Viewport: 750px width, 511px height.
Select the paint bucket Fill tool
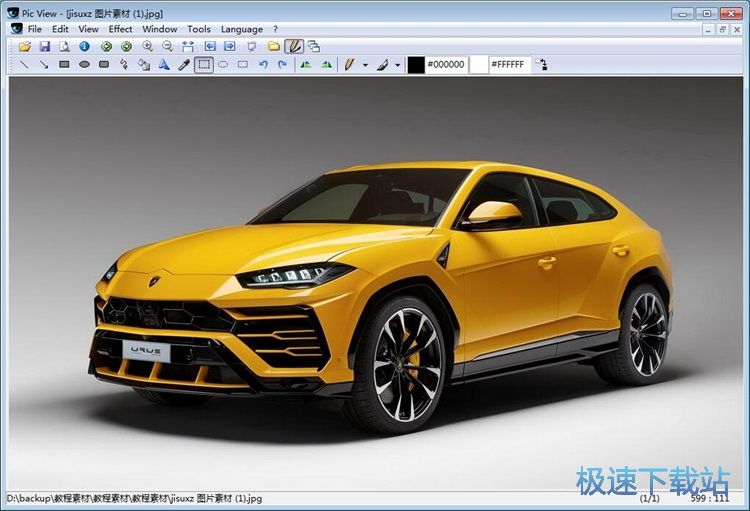pyautogui.click(x=144, y=64)
